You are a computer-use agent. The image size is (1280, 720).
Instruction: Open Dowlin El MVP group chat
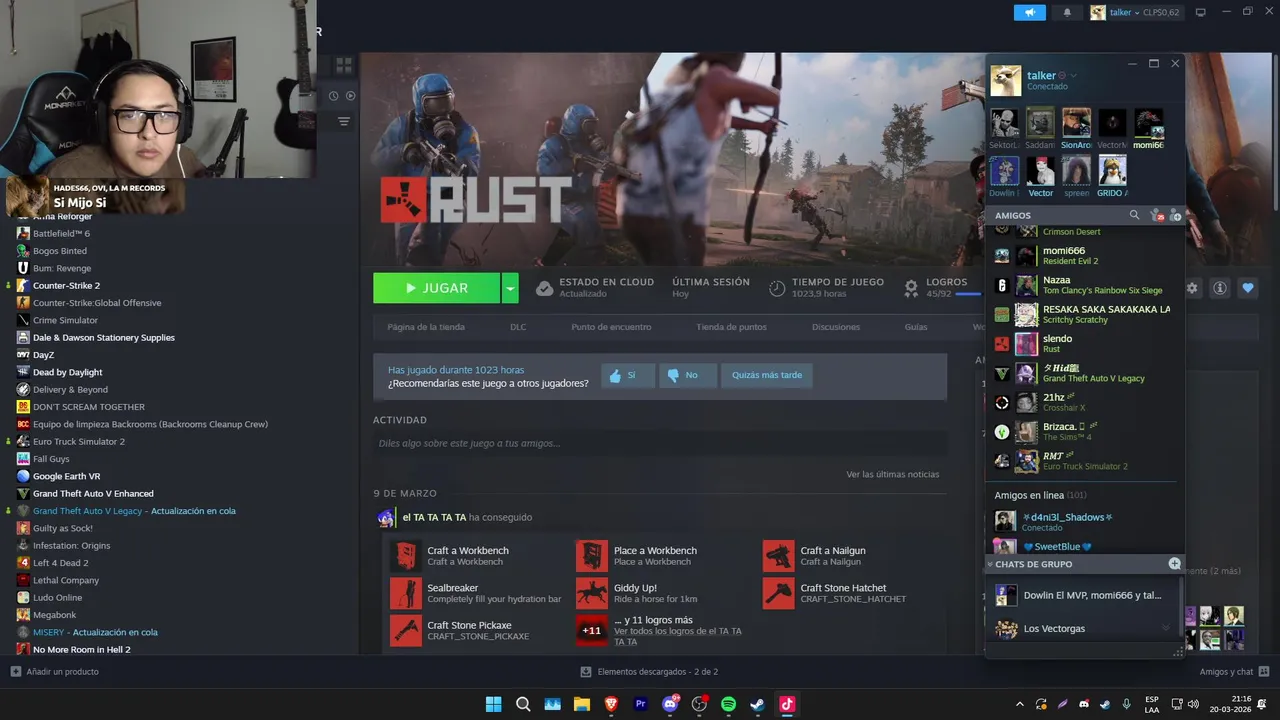pos(1083,595)
